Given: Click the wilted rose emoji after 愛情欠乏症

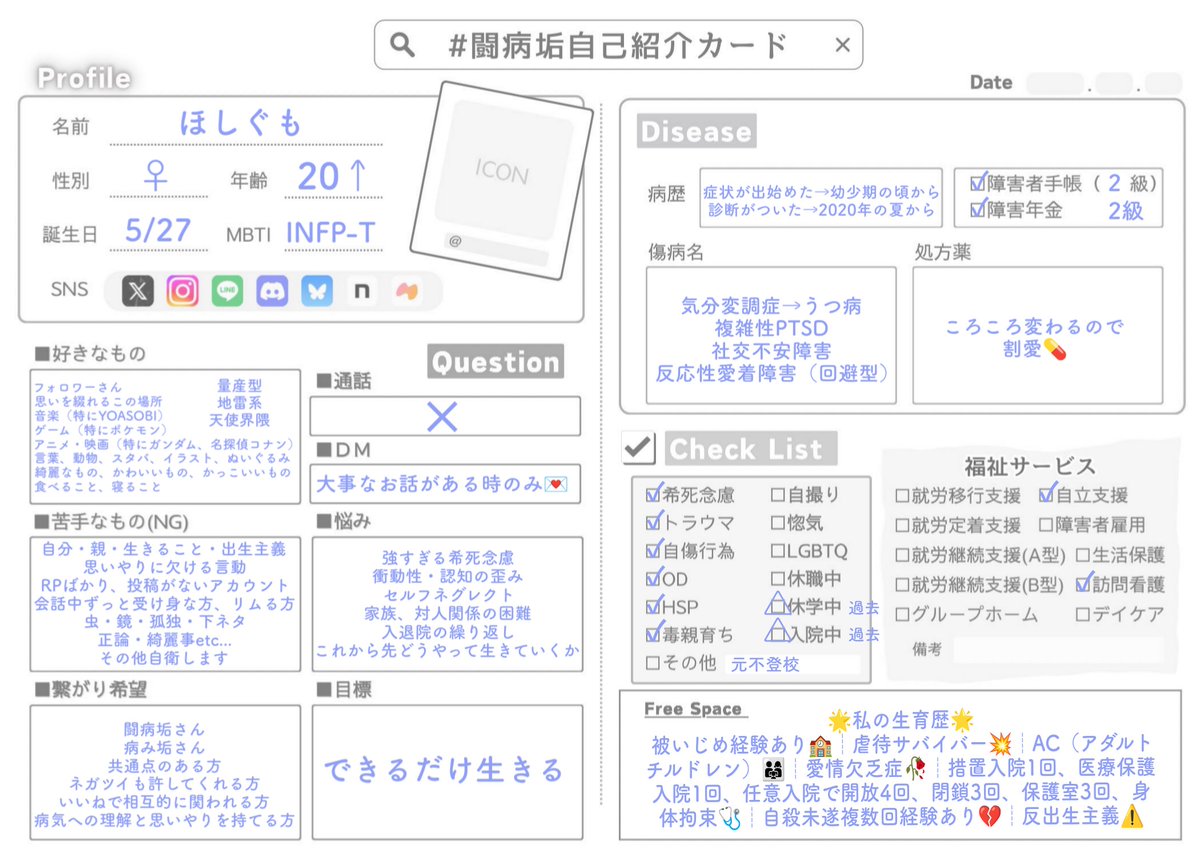Looking at the screenshot, I should pyautogui.click(x=915, y=769).
